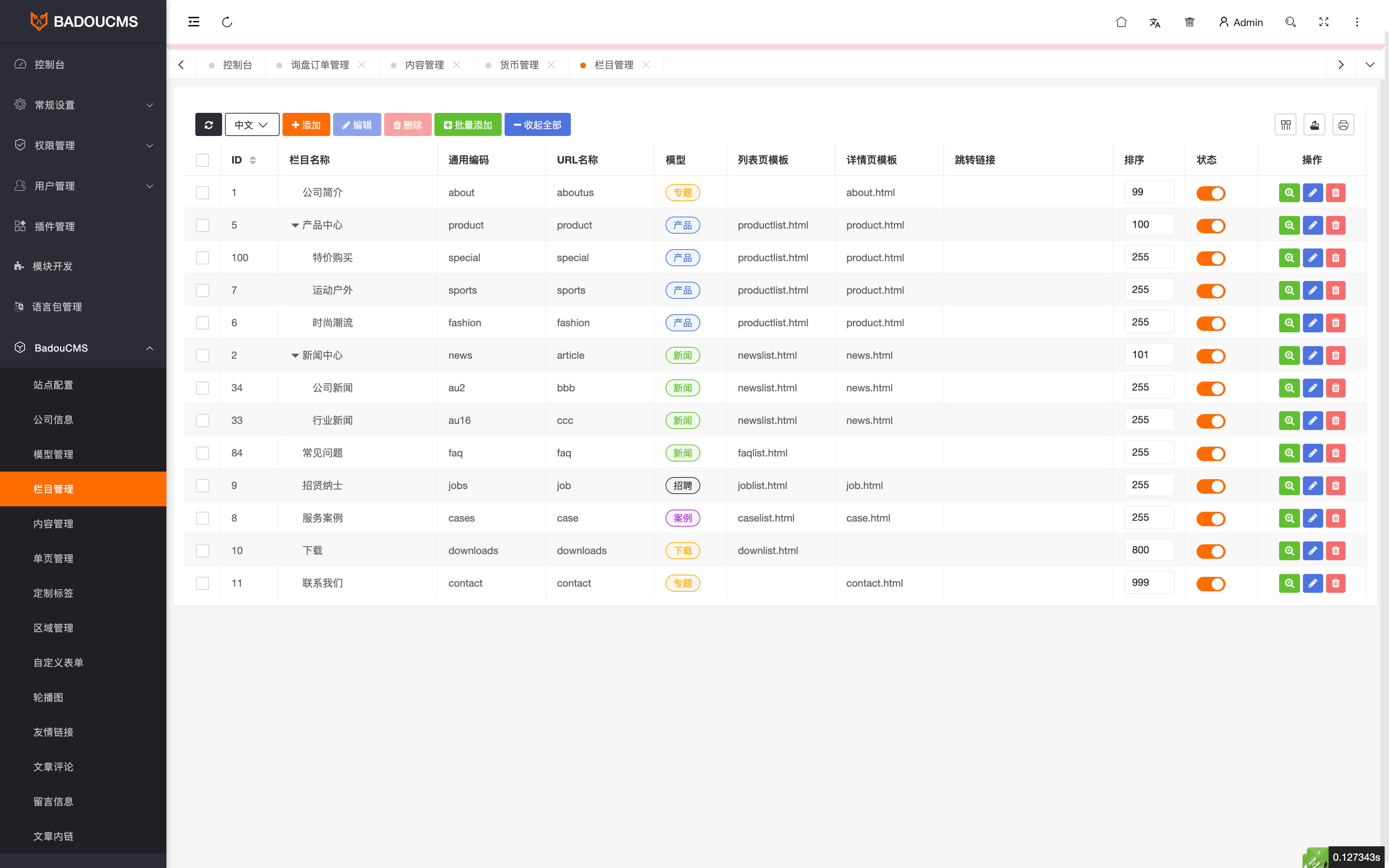Collapse the 新闻中心 tree node

coord(295,356)
